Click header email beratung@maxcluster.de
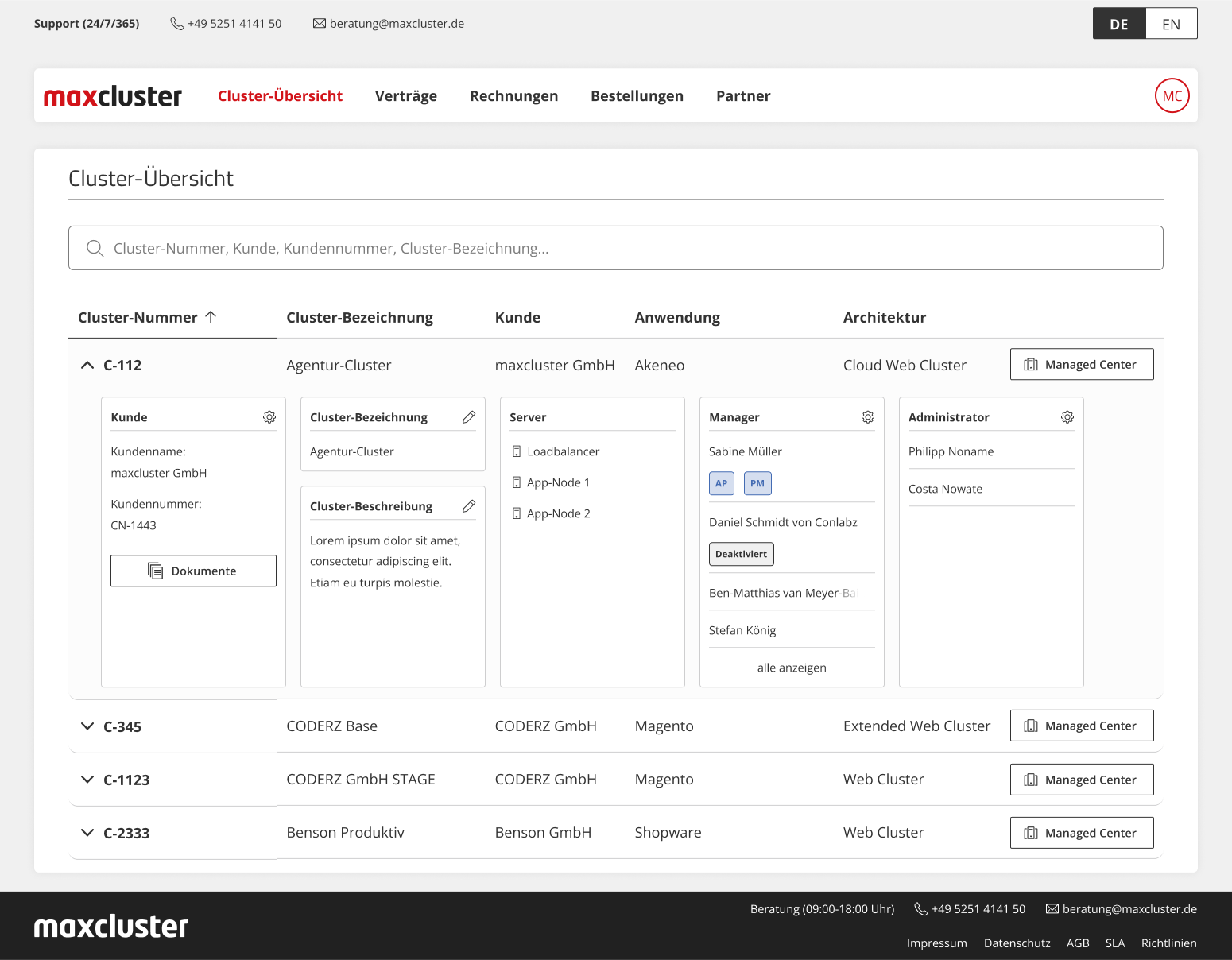The width and height of the screenshot is (1232, 960). (x=397, y=24)
